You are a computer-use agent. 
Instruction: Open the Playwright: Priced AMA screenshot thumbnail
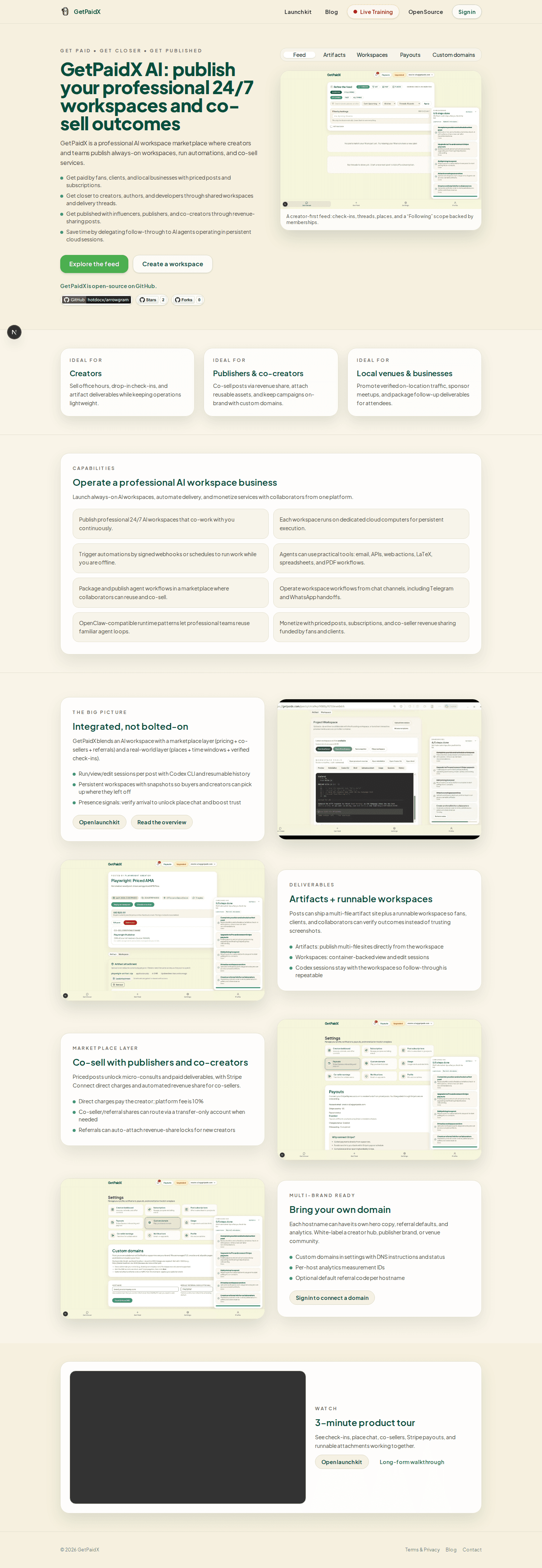point(163,930)
